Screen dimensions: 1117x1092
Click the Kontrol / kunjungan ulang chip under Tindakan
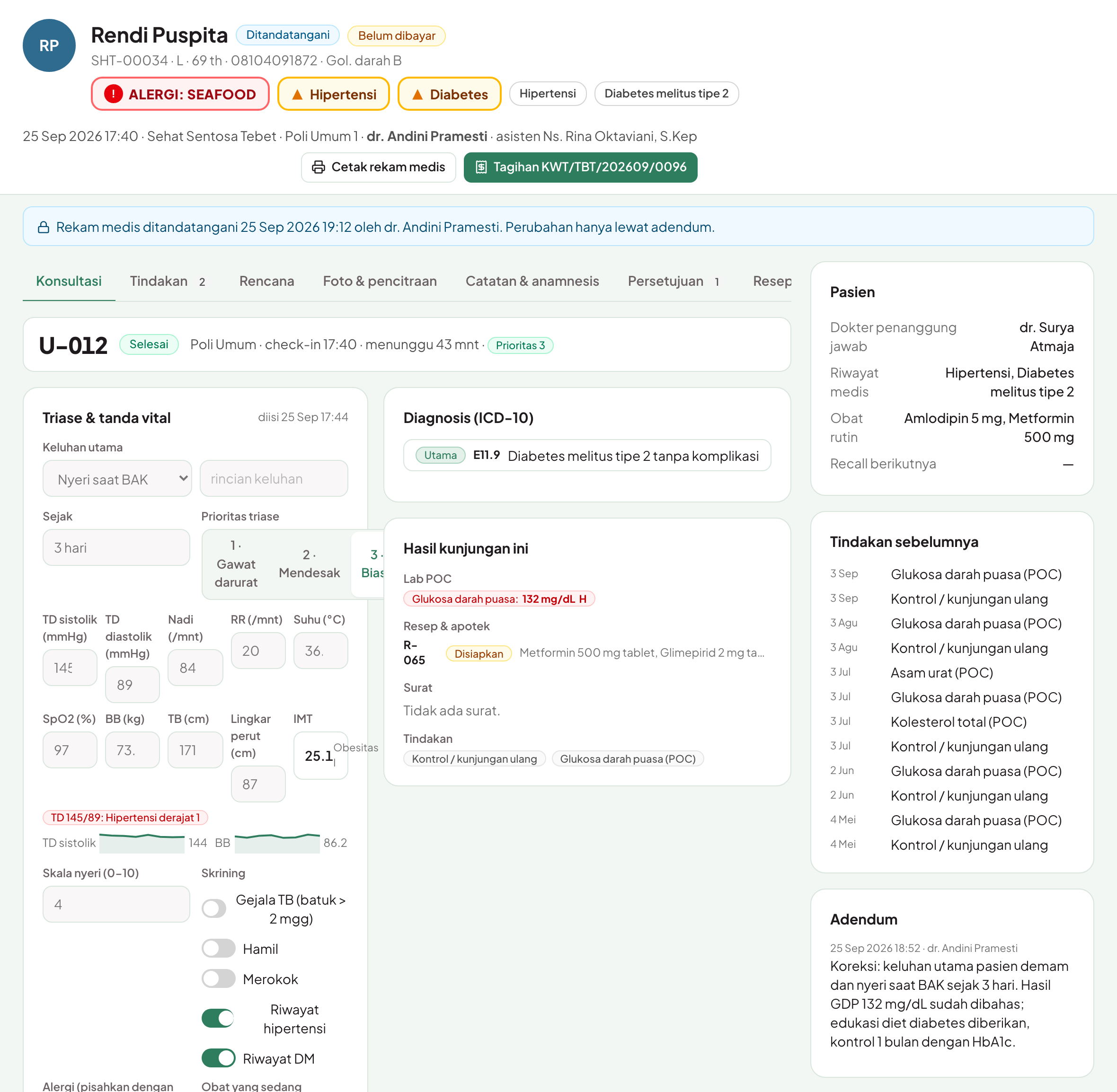pyautogui.click(x=474, y=758)
